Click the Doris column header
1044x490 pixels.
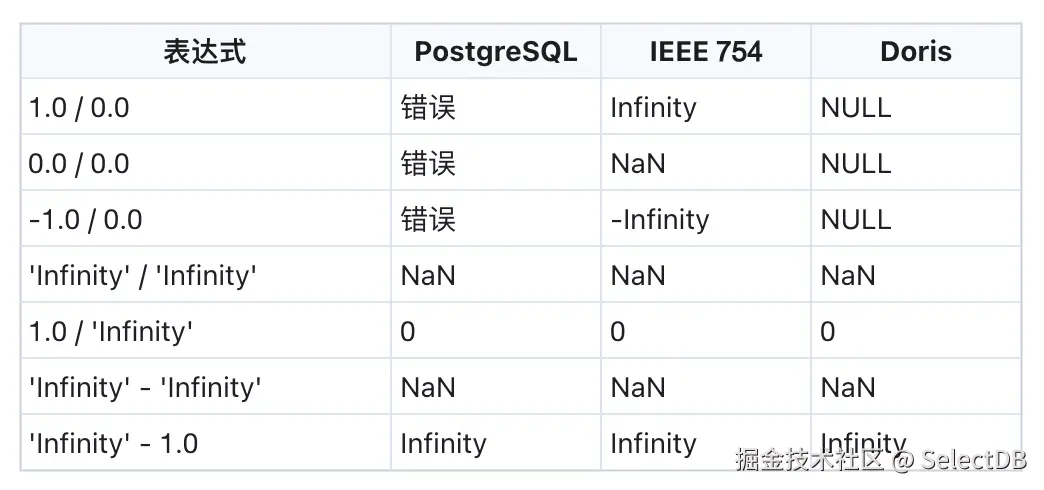tap(915, 52)
